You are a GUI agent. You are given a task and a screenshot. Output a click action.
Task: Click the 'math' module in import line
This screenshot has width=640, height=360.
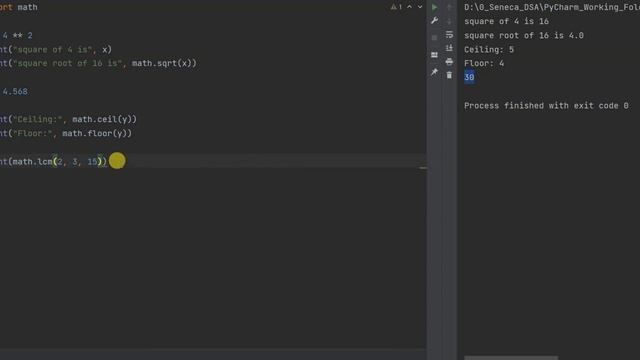(27, 7)
